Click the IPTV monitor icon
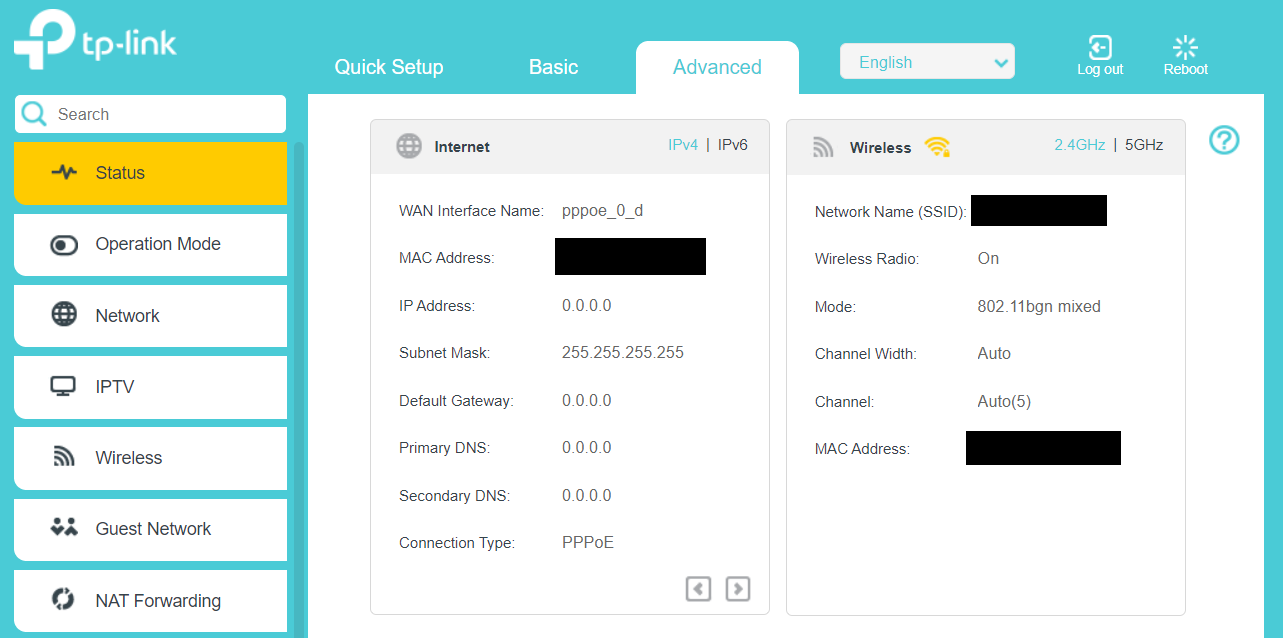Image resolution: width=1283 pixels, height=638 pixels. (63, 387)
